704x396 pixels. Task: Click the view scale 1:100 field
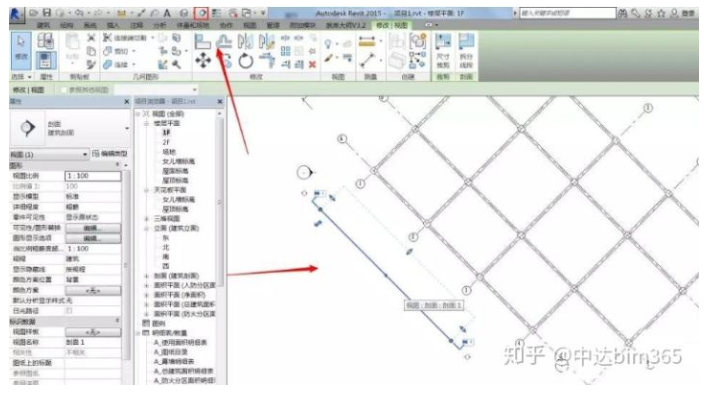click(93, 176)
